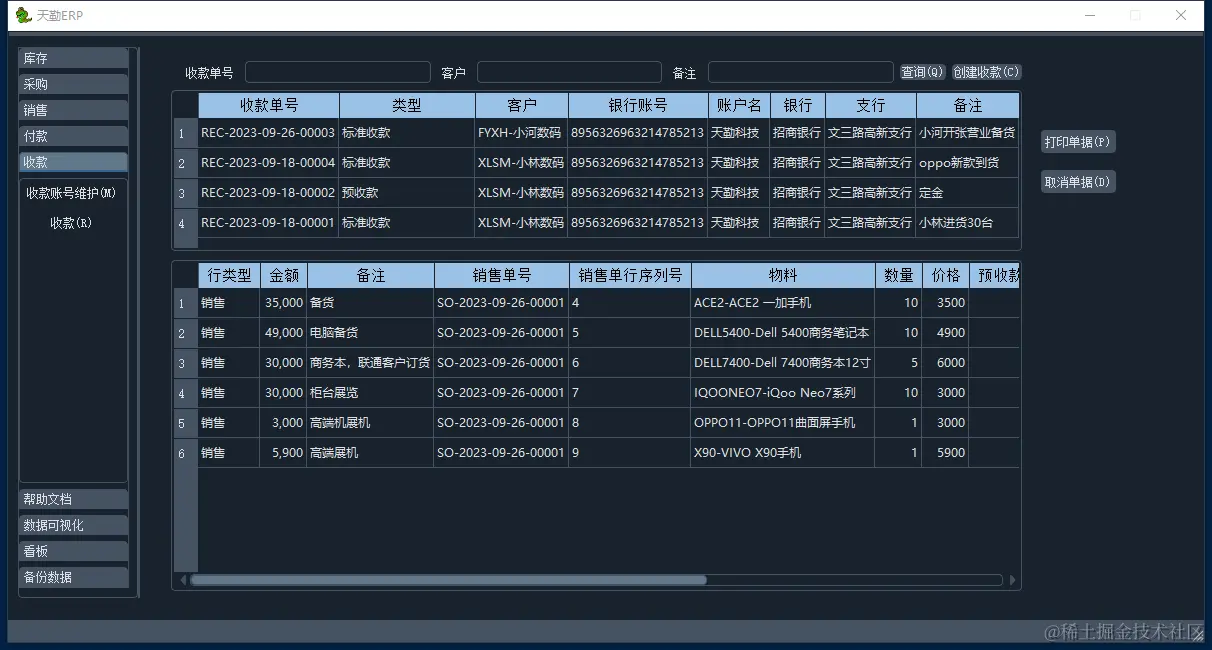Image resolution: width=1212 pixels, height=650 pixels.
Task: Open 数据可视化 from the sidebar
Action: [x=72, y=524]
